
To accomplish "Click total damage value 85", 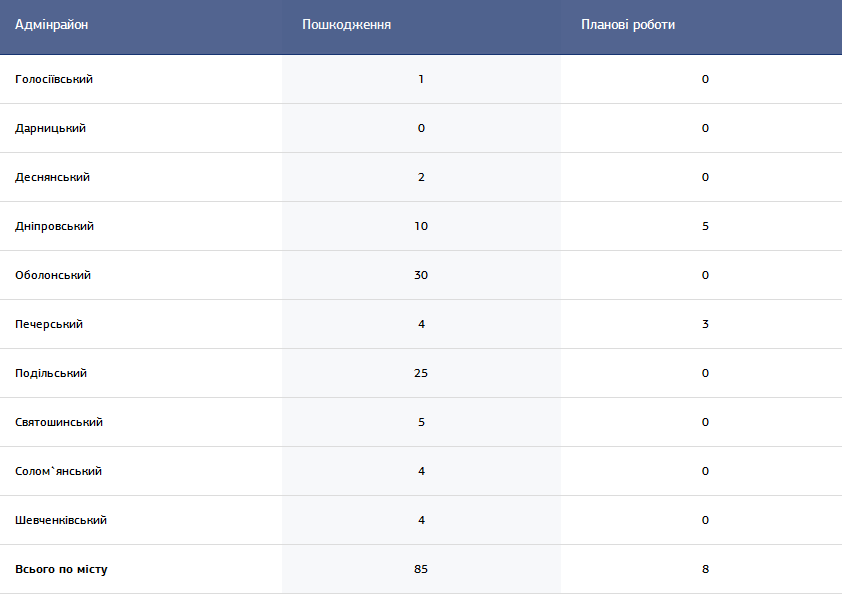I will tap(421, 569).
